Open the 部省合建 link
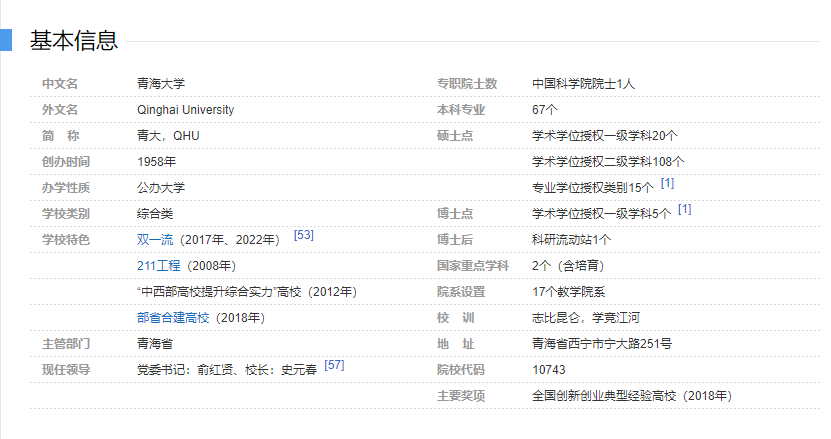 [161, 318]
